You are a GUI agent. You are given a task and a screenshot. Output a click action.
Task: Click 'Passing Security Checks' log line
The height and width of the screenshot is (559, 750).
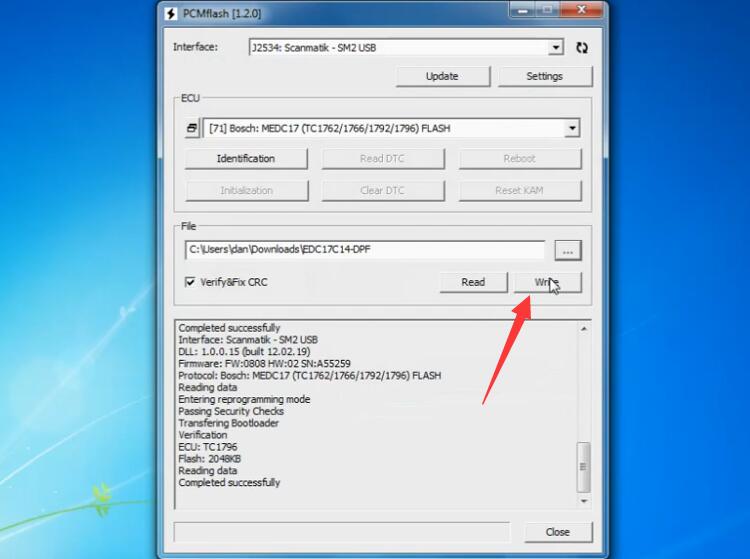click(231, 411)
